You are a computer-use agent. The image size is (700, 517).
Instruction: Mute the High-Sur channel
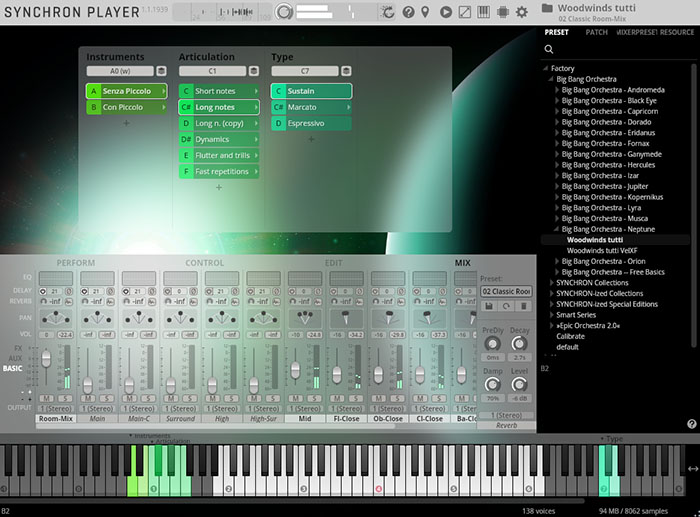[x=254, y=398]
